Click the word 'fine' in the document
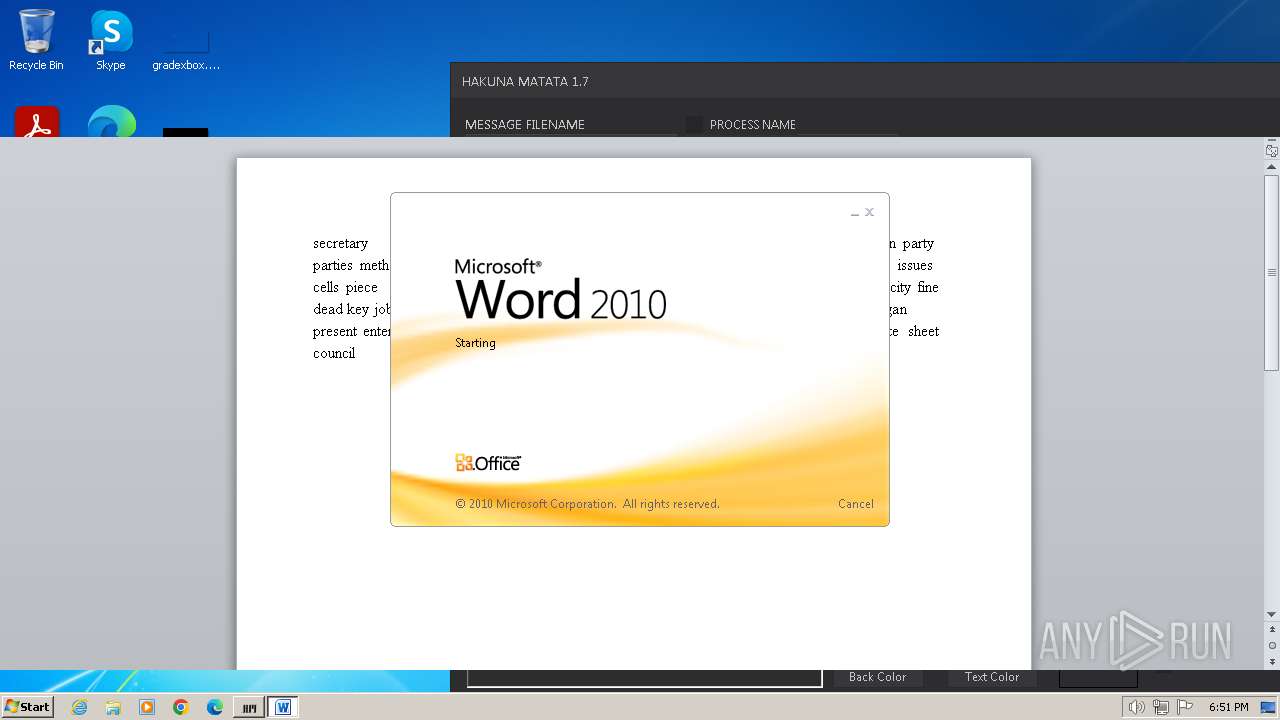Viewport: 1280px width, 720px height. pos(928,287)
